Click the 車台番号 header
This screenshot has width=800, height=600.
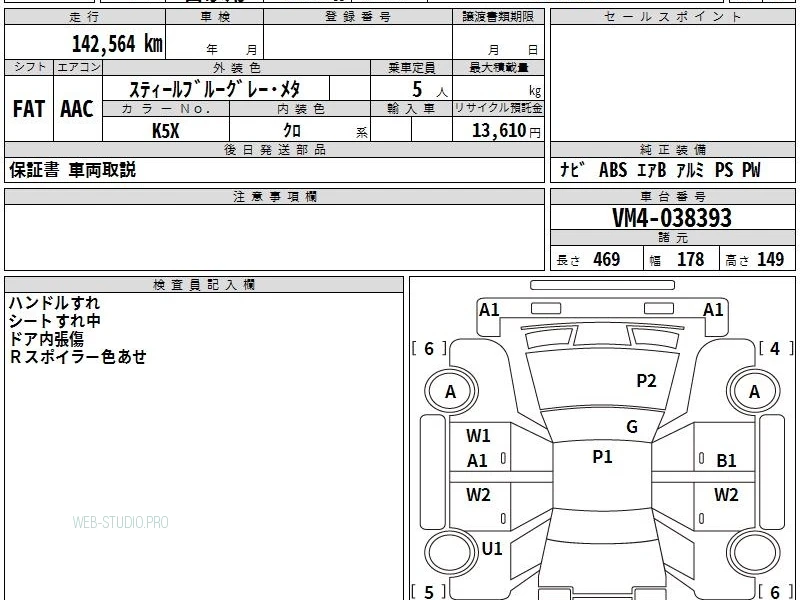[672, 196]
